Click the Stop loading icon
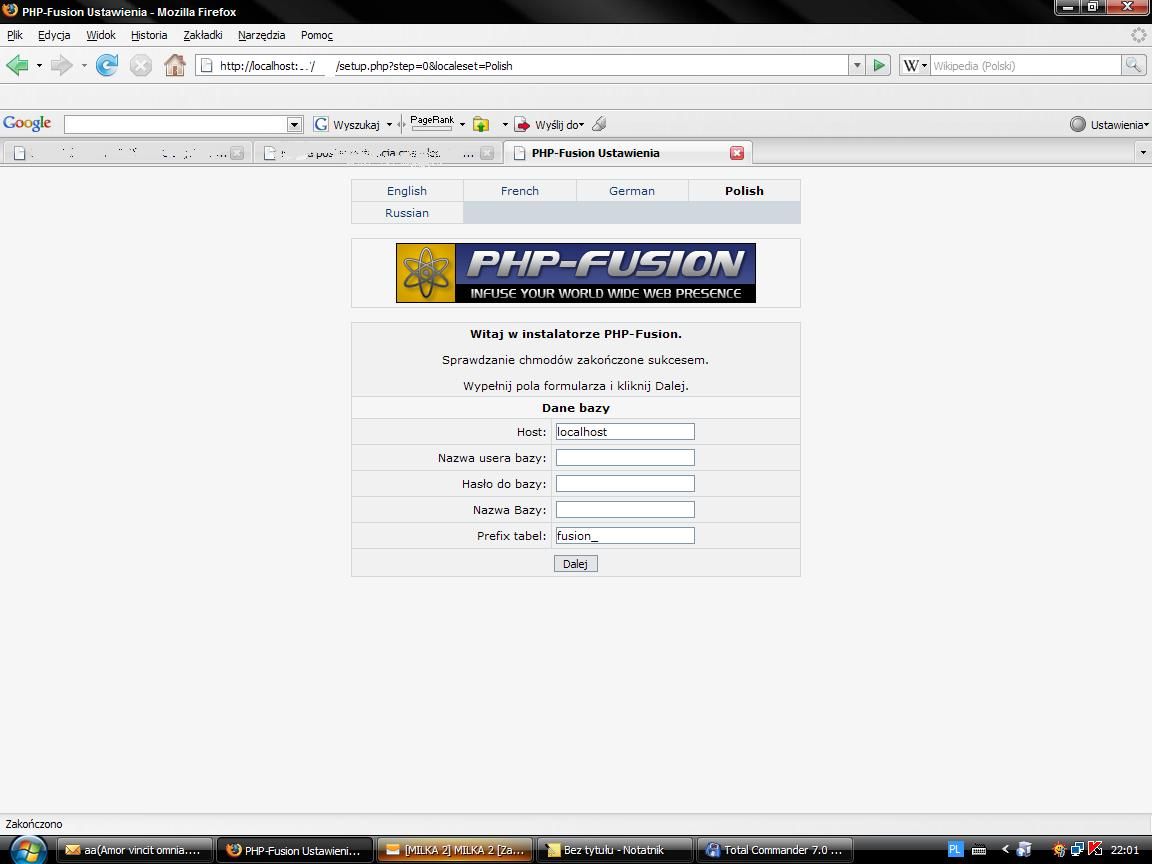 [x=140, y=65]
